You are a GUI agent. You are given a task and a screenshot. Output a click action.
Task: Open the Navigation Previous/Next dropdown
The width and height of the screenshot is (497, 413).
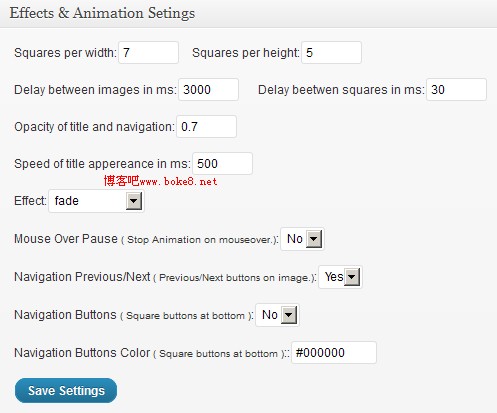[340, 277]
